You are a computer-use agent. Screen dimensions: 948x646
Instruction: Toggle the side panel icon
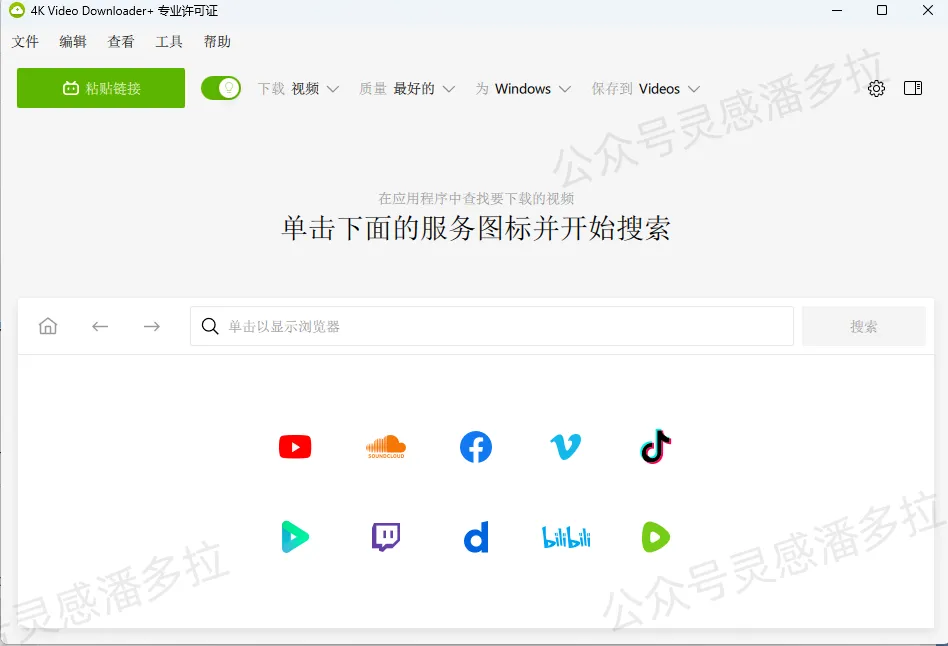tap(913, 88)
